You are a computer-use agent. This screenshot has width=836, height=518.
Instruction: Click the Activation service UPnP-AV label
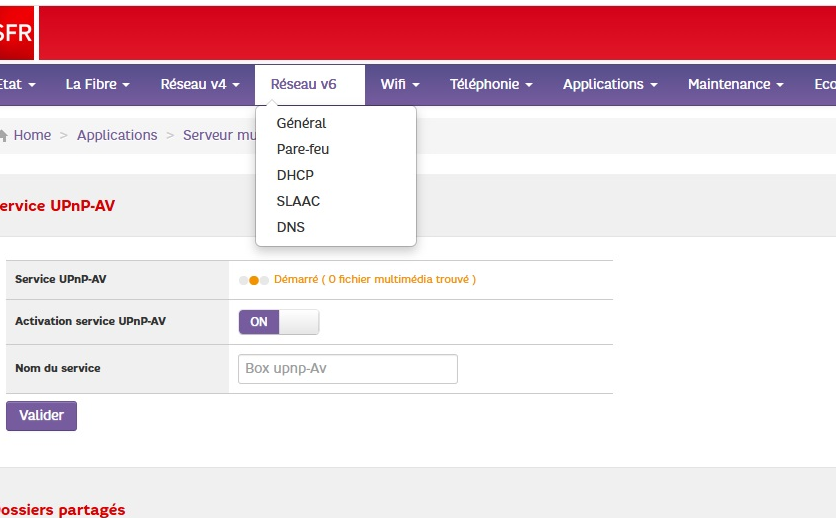tap(91, 321)
